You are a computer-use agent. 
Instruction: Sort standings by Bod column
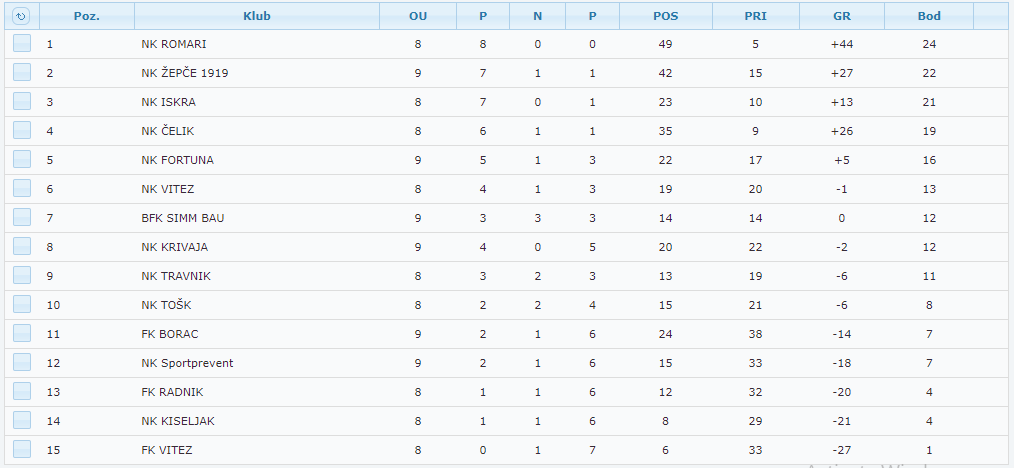coord(929,16)
